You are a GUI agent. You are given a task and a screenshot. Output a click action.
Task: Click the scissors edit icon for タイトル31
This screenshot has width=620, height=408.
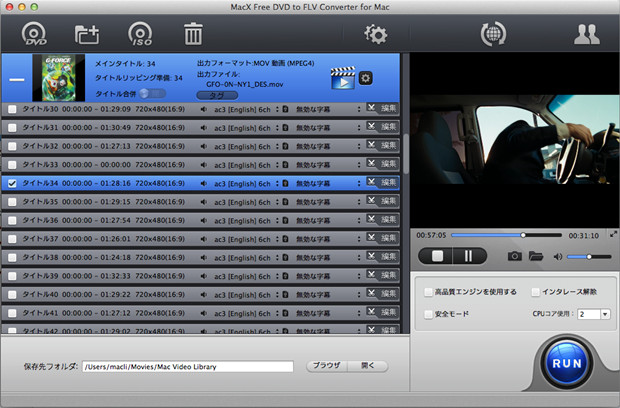tap(371, 126)
